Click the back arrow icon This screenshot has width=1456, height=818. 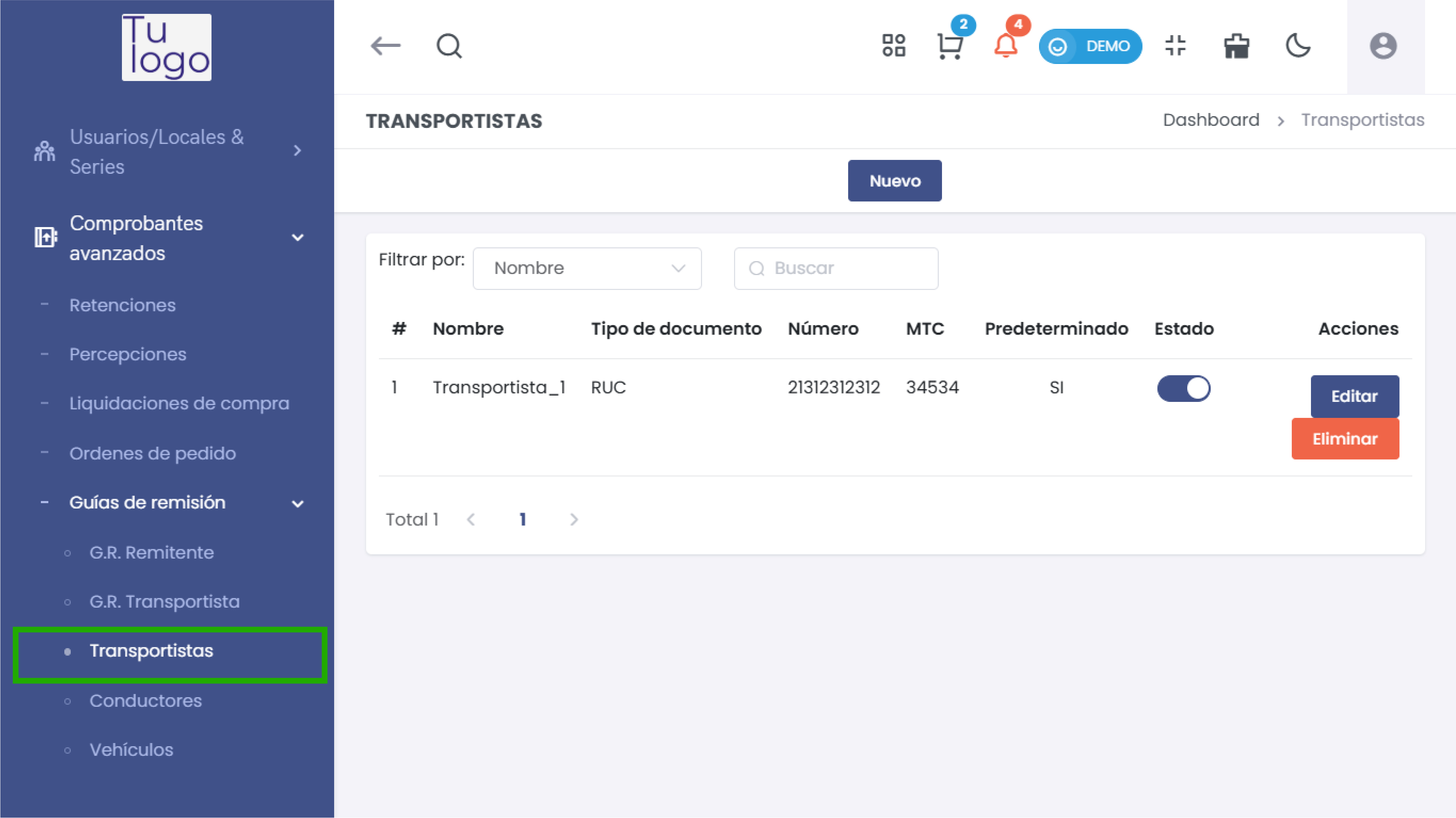tap(387, 46)
